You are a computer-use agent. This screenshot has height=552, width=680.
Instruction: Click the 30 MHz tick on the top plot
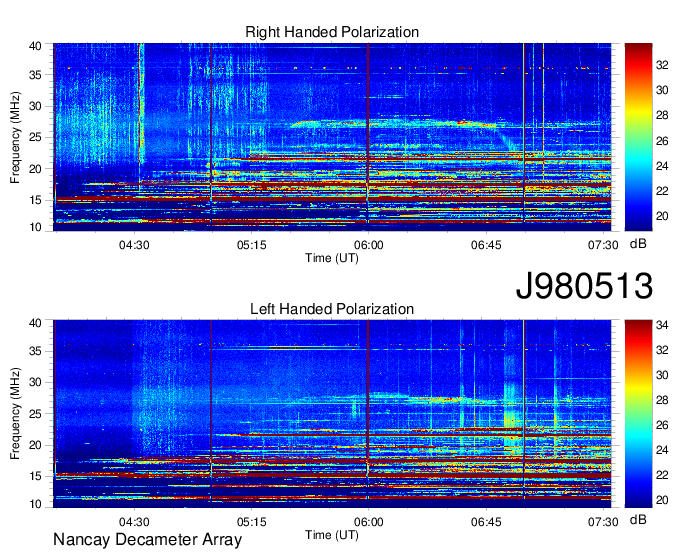[x=35, y=106]
